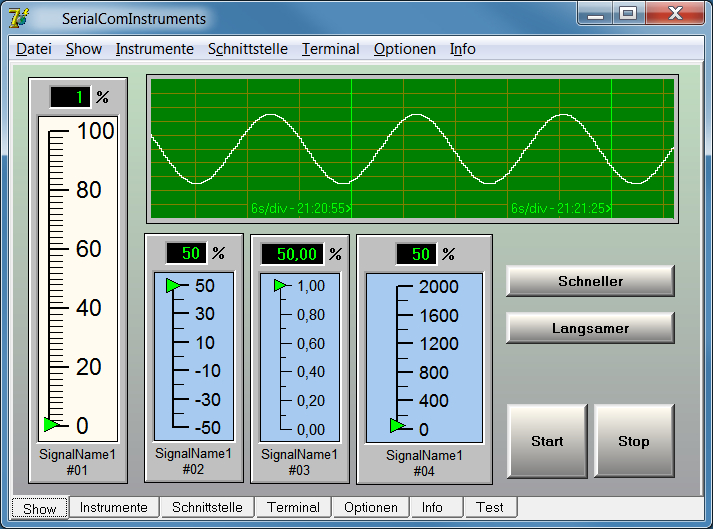This screenshot has width=713, height=529.
Task: Click the SignalName1 #01 label
Action: coord(77,462)
